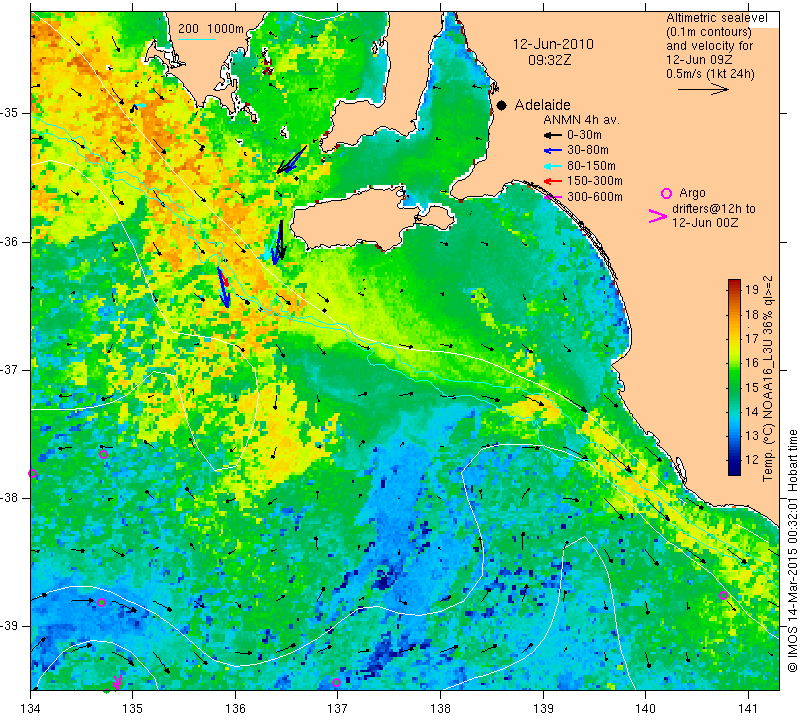This screenshot has width=800, height=720.
Task: Click the 0.5m/s velocity scale arrow
Action: tap(703, 90)
